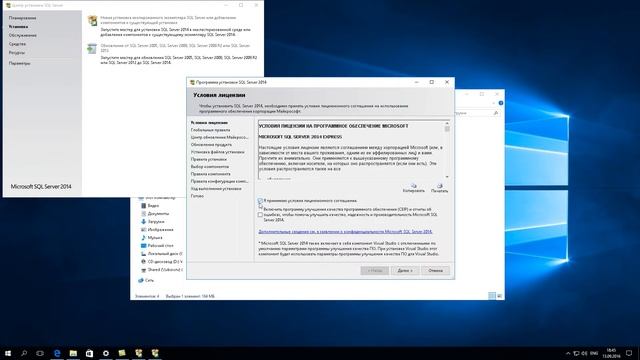Enable the CEIP quality improvement checkbox
Screen dimensions: 640x360
click(x=260, y=215)
